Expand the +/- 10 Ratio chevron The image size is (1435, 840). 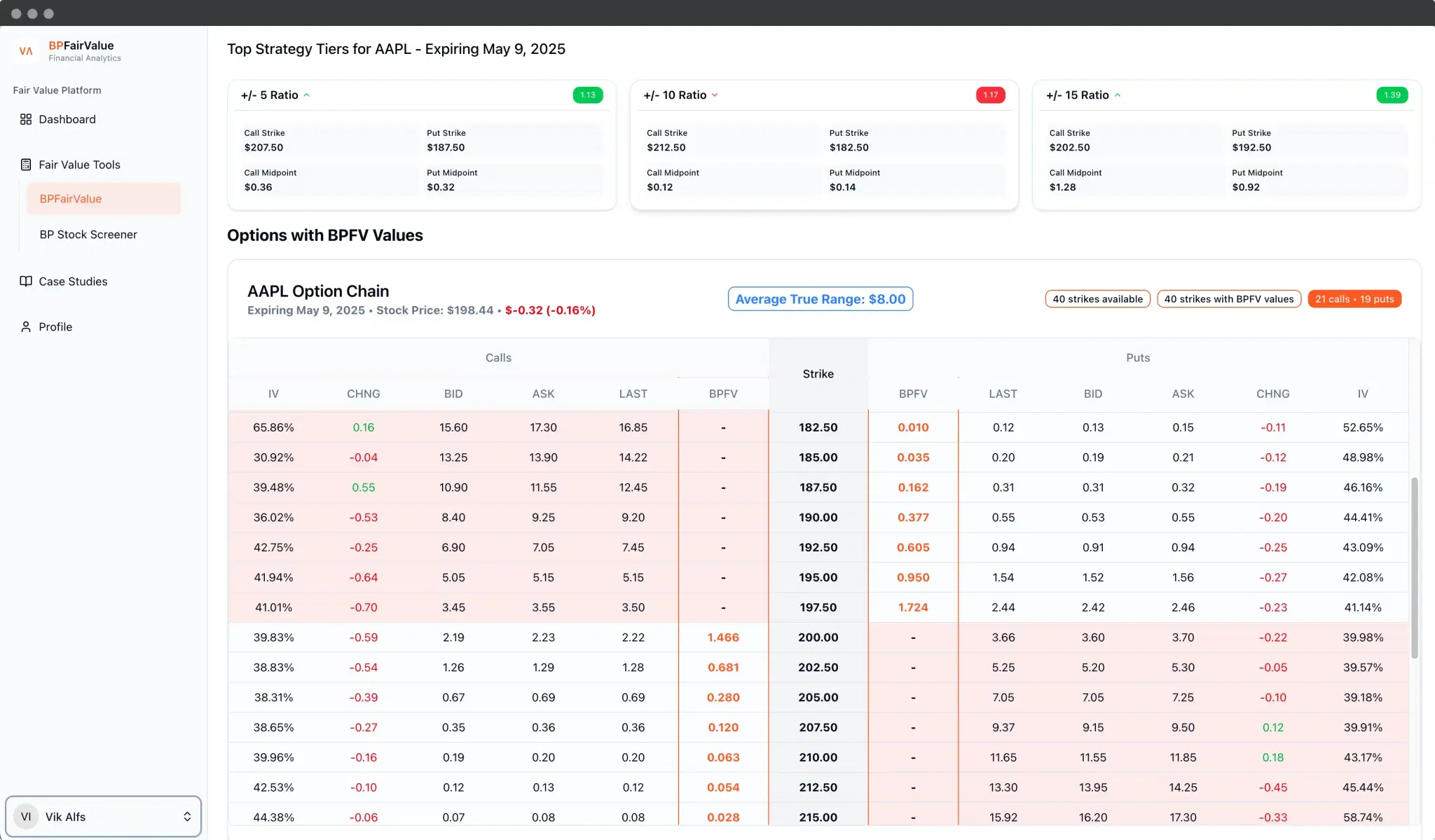715,95
